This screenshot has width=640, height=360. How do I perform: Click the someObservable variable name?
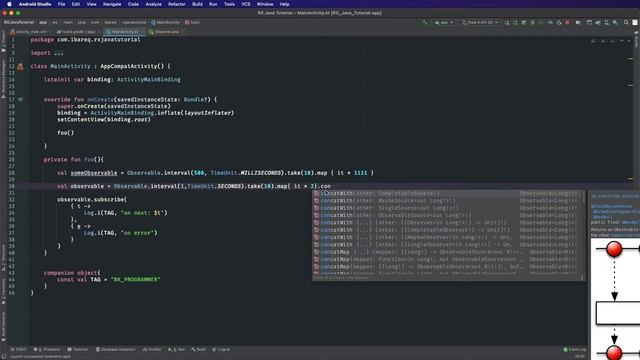pyautogui.click(x=94, y=173)
